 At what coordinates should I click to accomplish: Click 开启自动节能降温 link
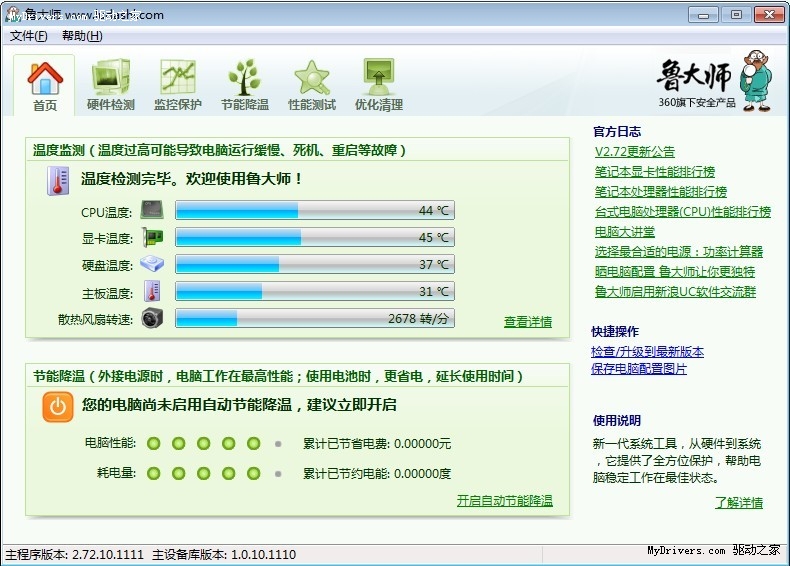(x=504, y=501)
